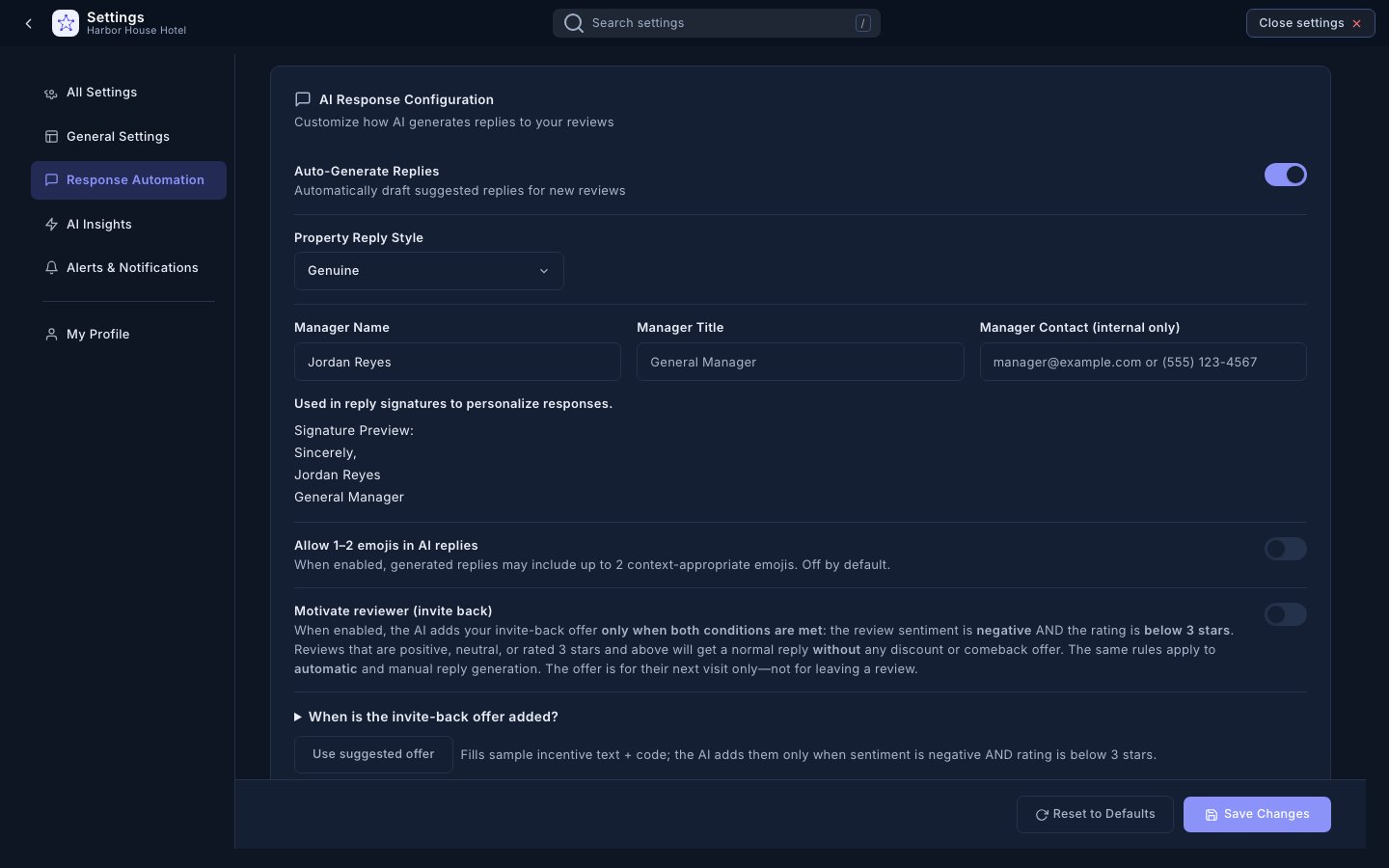Enable the emojis in AI replies toggle
This screenshot has height=868, width=1389.
(x=1286, y=549)
